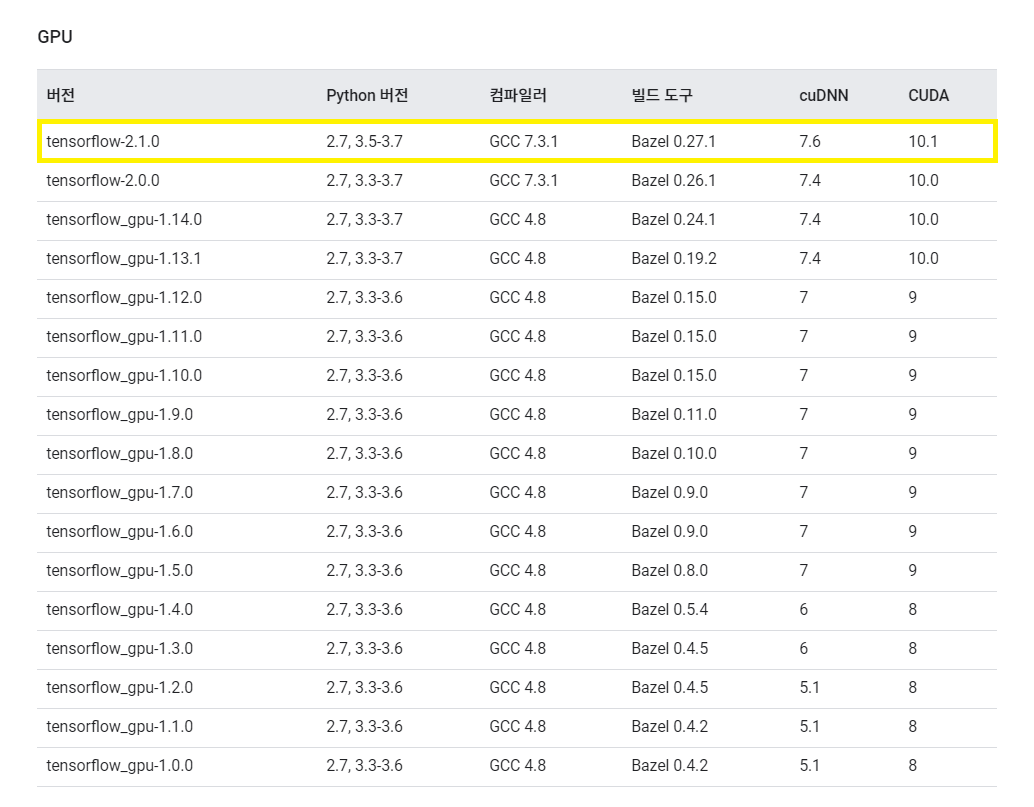Click Python 2.7, 3.3-3.6 in tensorflow_gpu-1.9.0 row
Viewport: 1034px width, 807px height.
pyautogui.click(x=365, y=413)
